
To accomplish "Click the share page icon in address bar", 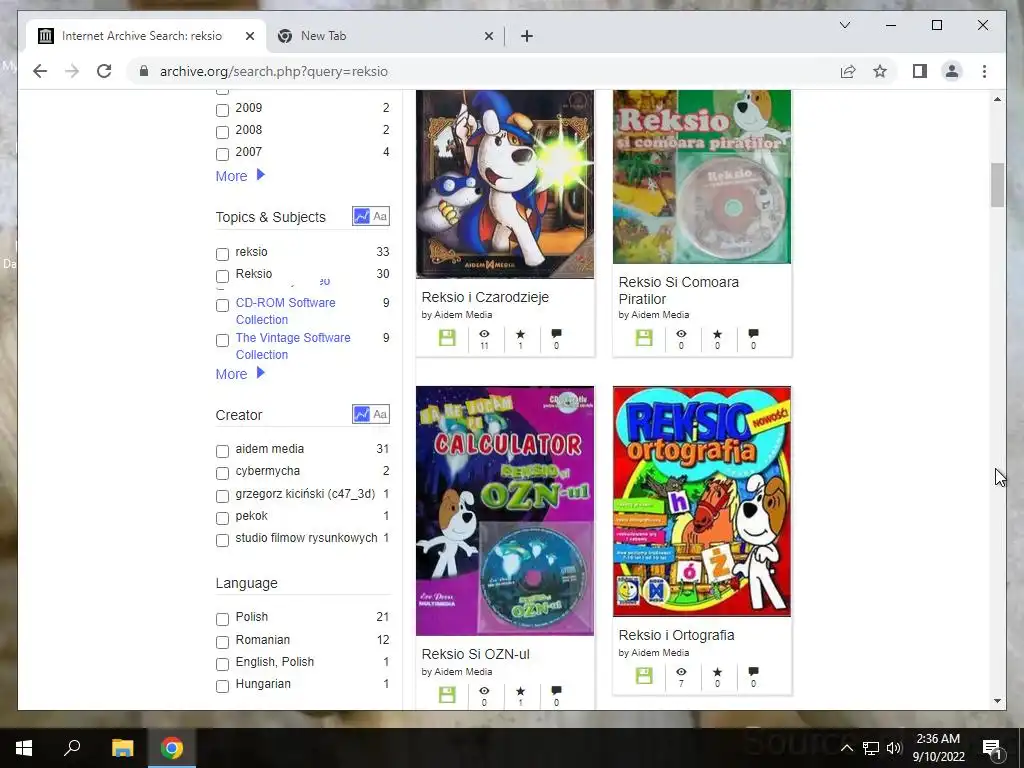I will pyautogui.click(x=848, y=71).
